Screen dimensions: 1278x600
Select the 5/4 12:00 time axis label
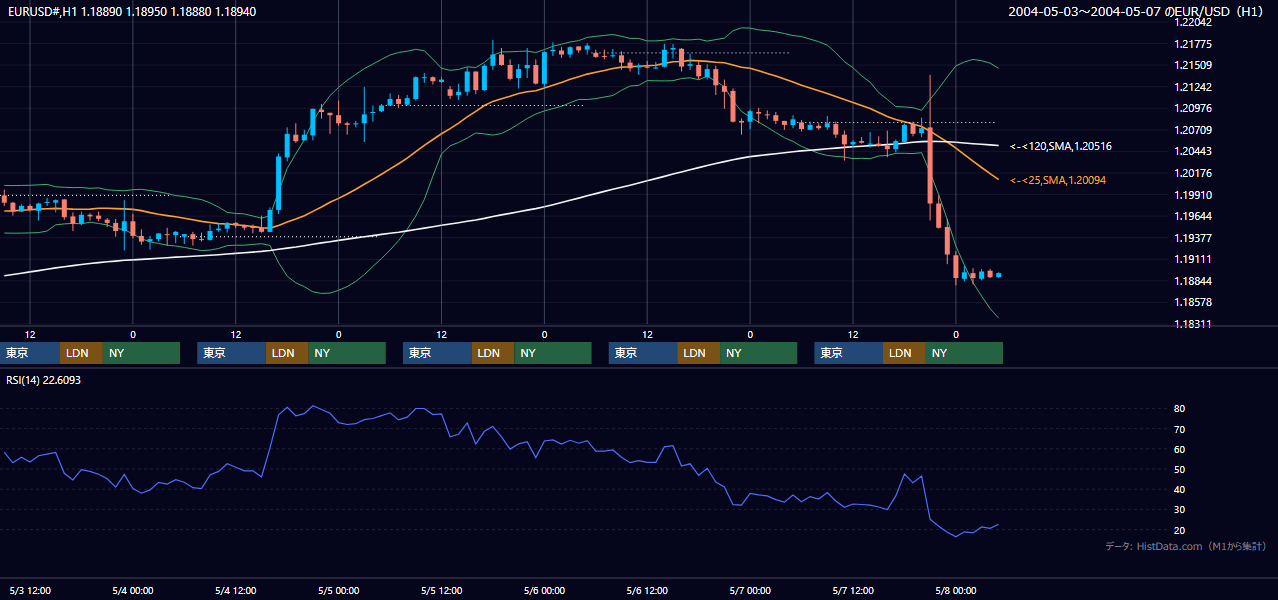[236, 590]
